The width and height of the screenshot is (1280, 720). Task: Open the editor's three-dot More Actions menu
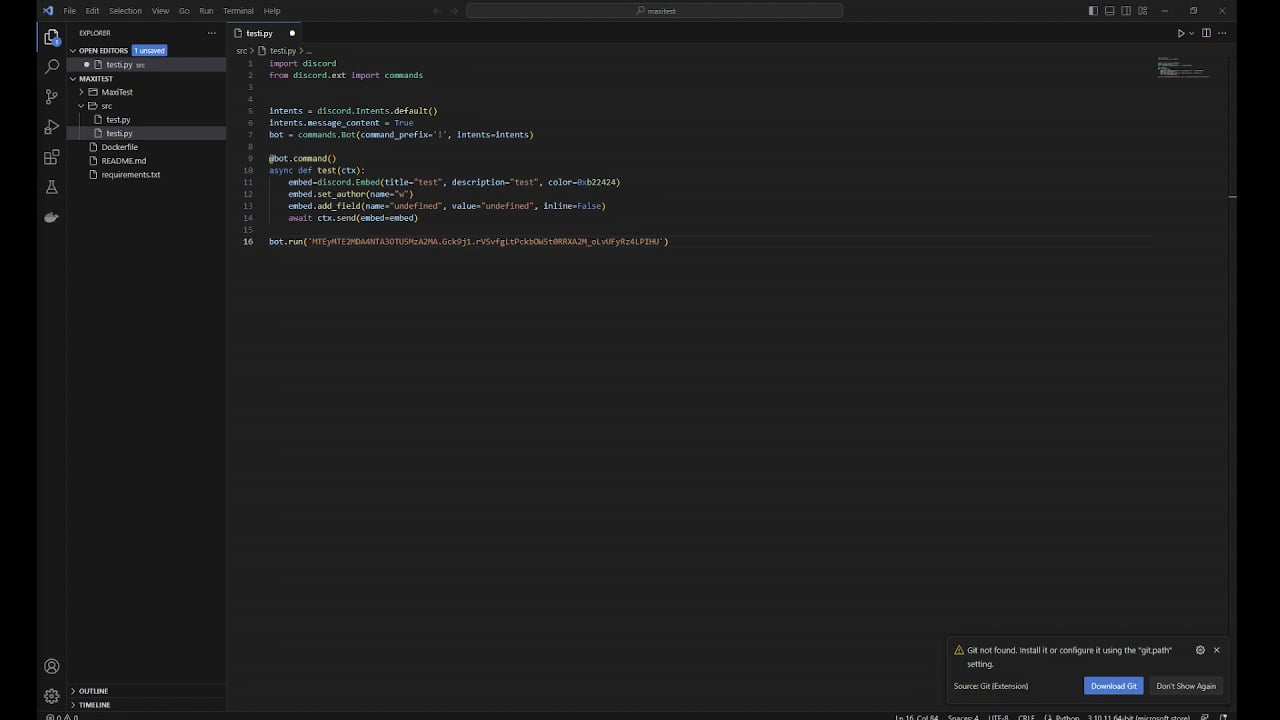point(1221,33)
